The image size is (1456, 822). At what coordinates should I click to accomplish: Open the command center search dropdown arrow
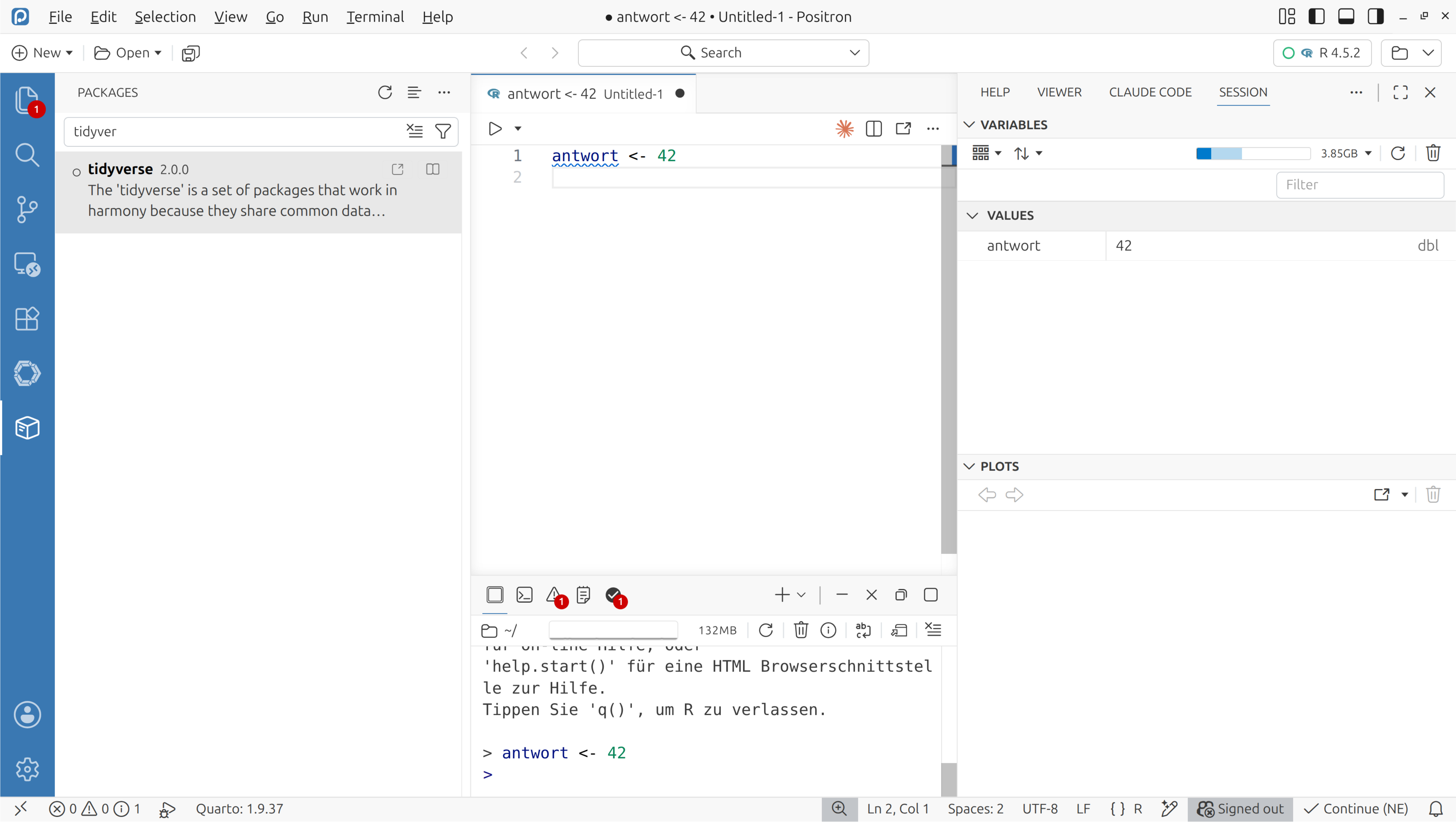[854, 53]
